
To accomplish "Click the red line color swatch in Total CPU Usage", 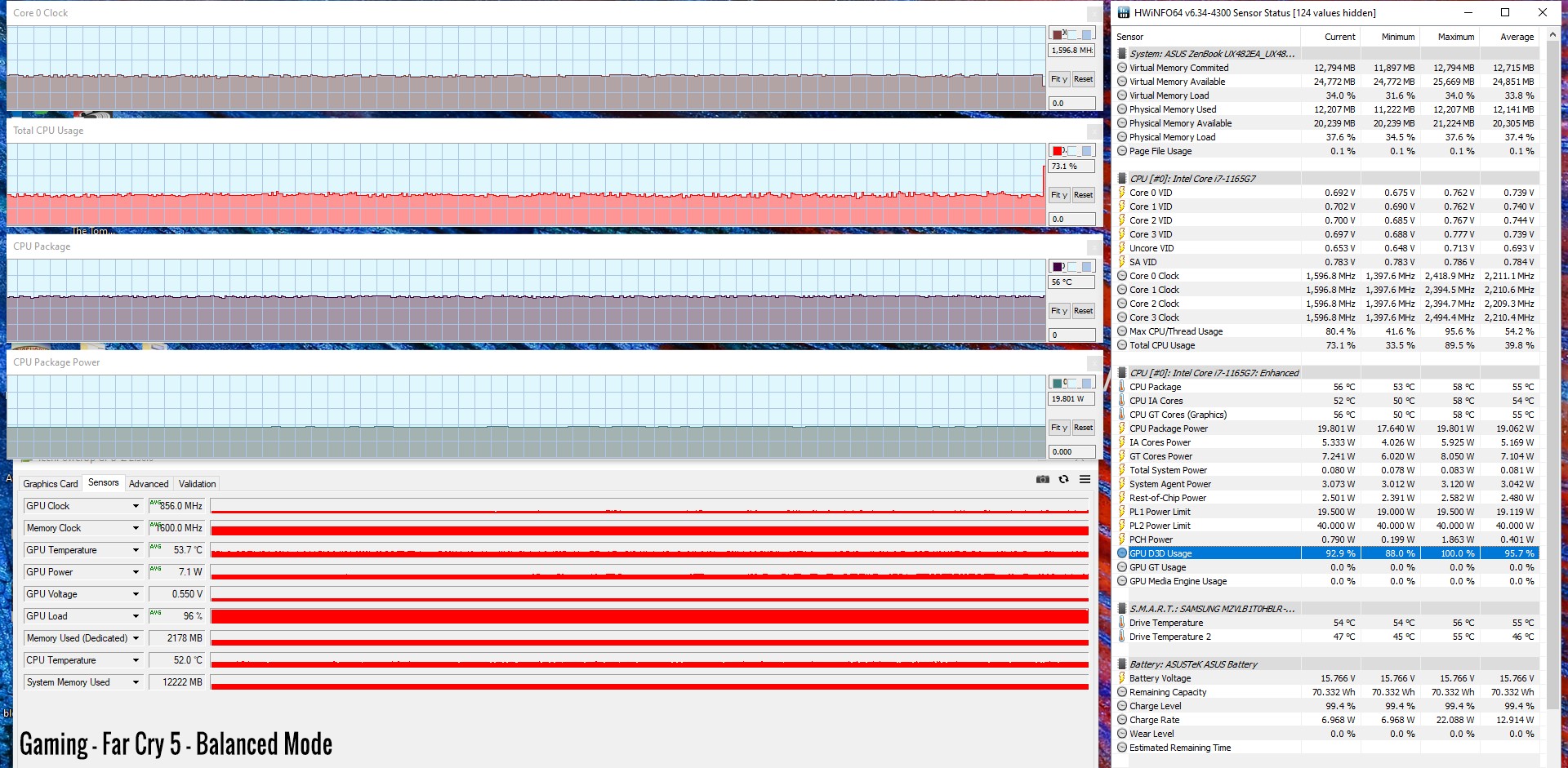I will 1058,151.
